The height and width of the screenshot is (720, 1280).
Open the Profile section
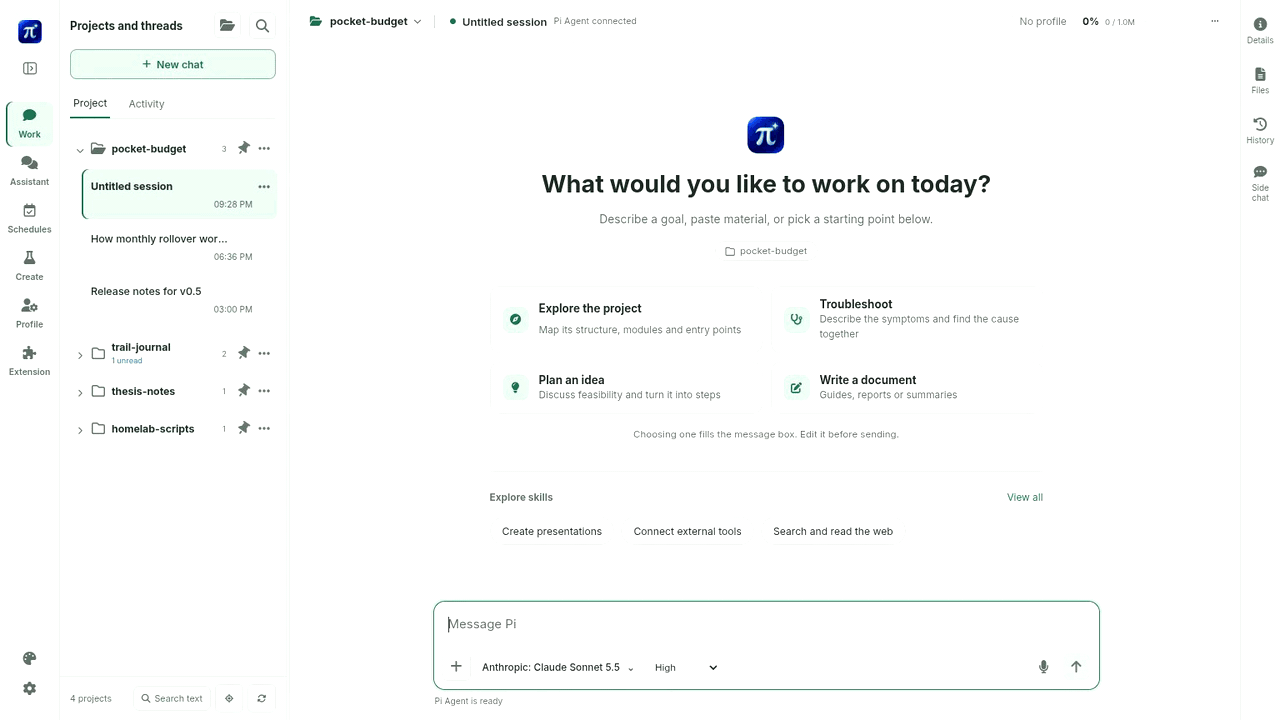[x=30, y=313]
